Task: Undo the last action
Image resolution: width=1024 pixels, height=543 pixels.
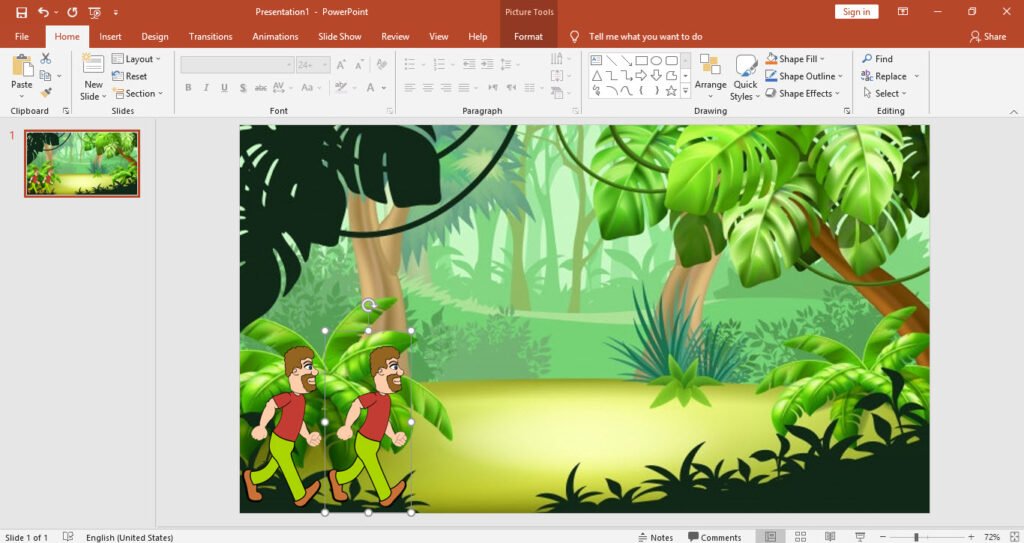Action: pyautogui.click(x=43, y=12)
